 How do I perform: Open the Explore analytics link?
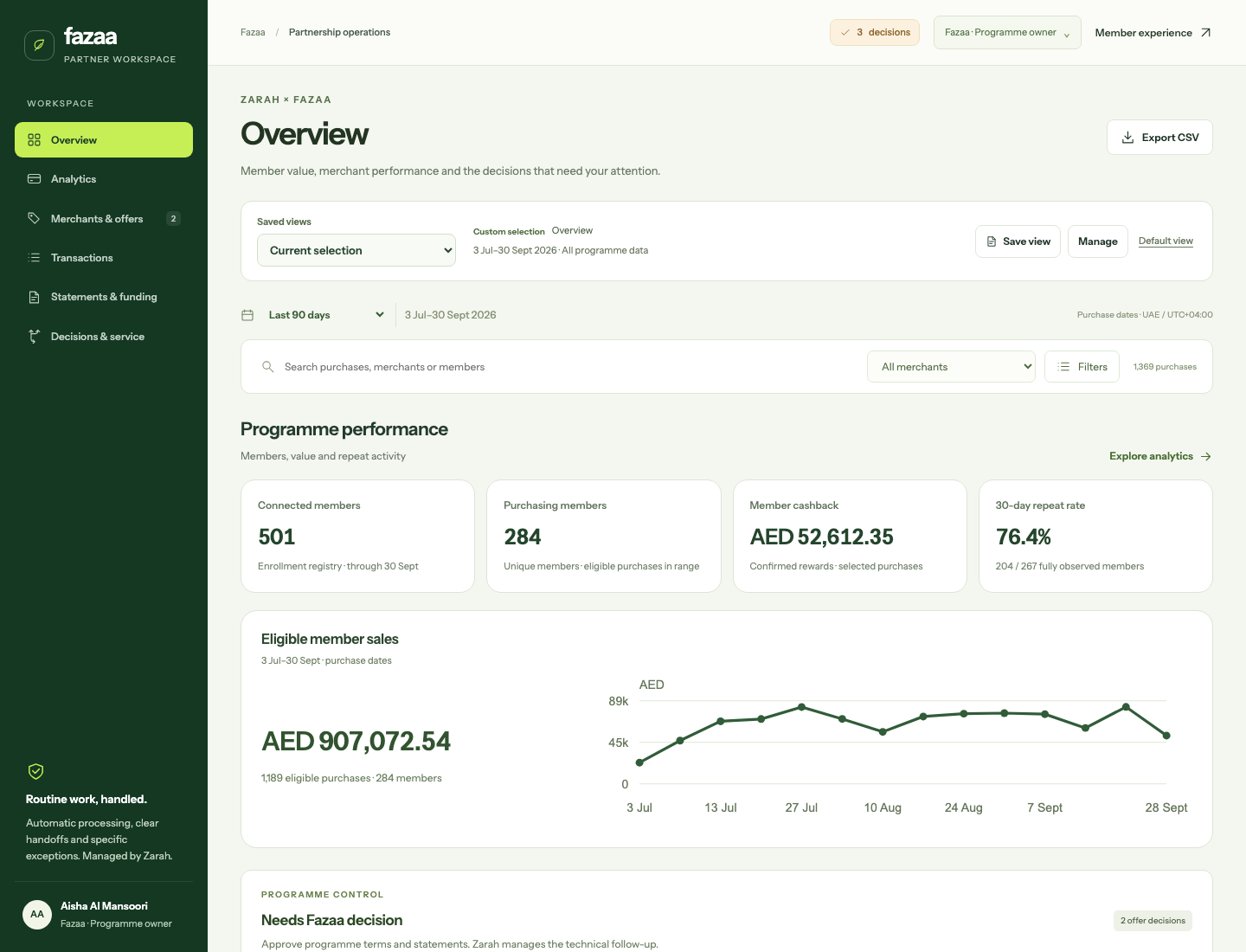coord(1159,456)
